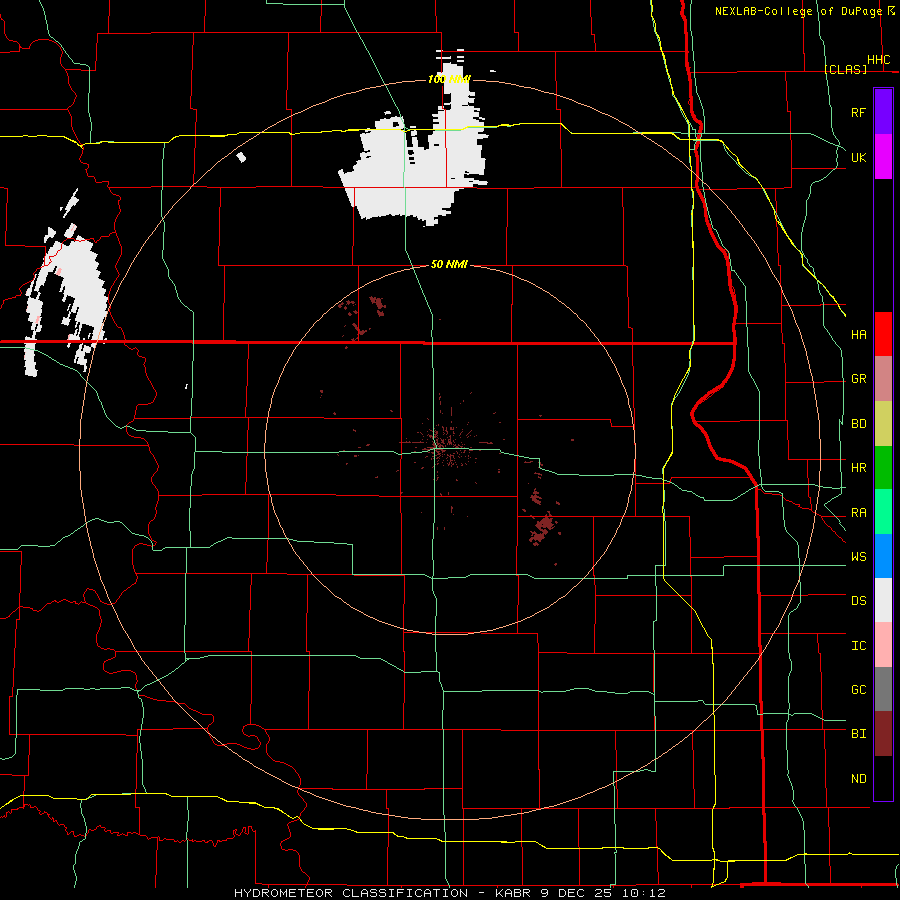Click the 100 NMI range ring label
The width and height of the screenshot is (900, 900).
(449, 79)
